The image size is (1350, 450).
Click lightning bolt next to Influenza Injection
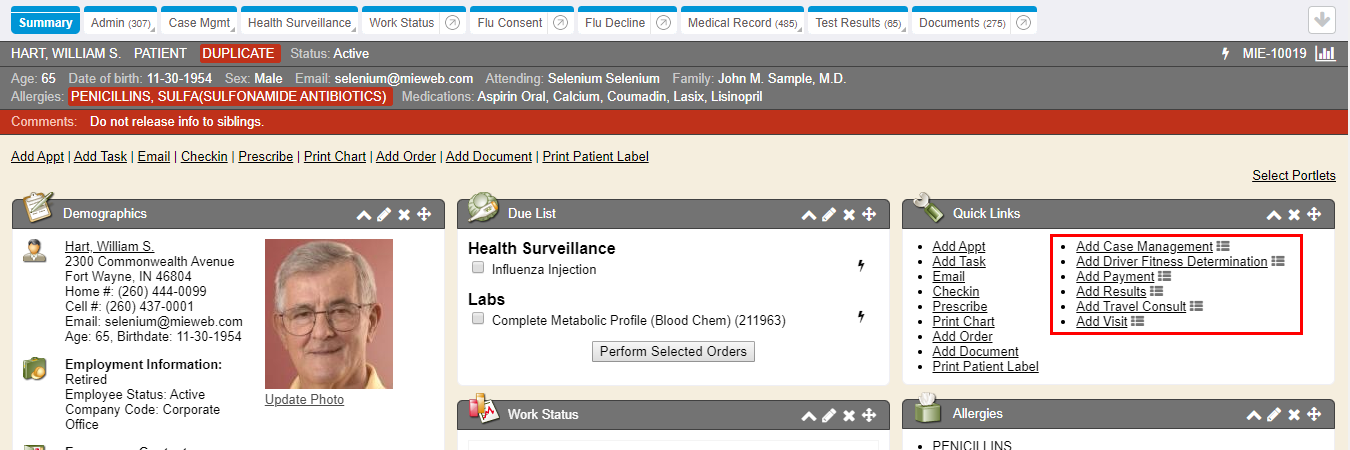(861, 266)
